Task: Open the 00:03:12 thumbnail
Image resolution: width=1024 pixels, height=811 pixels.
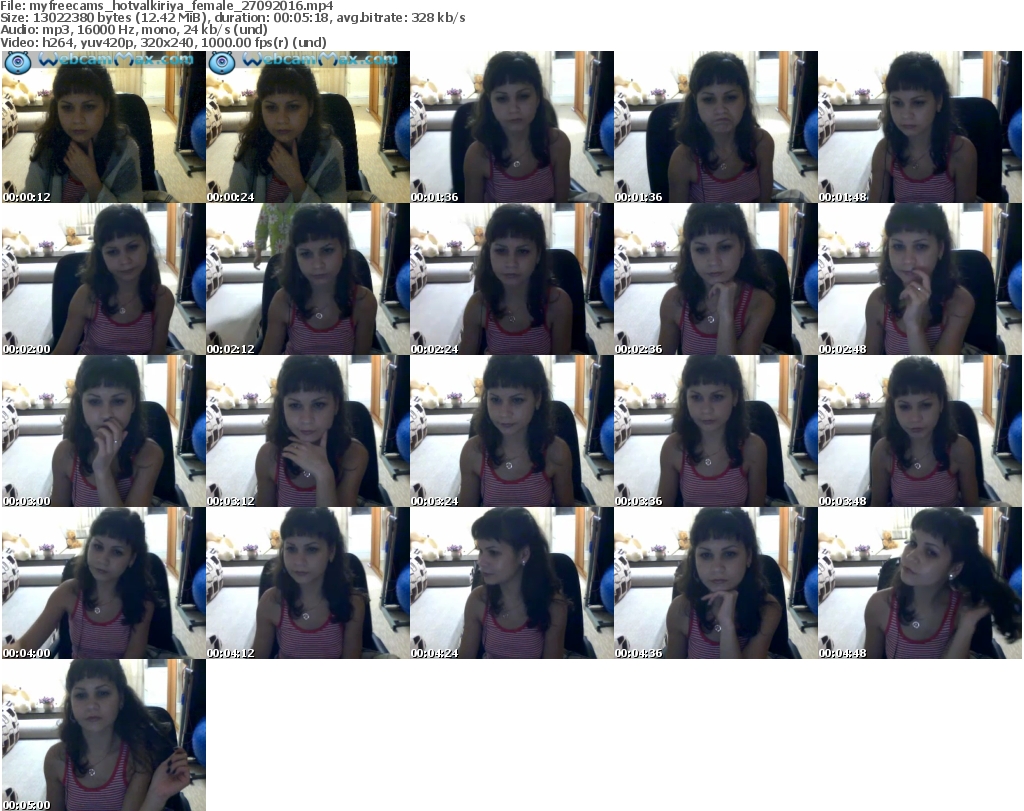Action: pyautogui.click(x=307, y=431)
